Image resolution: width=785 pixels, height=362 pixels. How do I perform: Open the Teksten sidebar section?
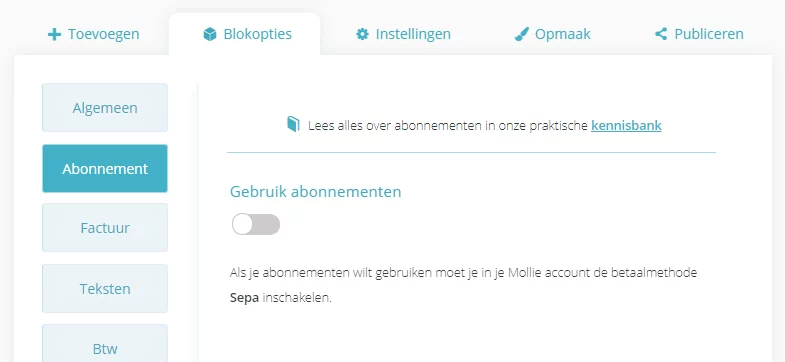(x=105, y=289)
